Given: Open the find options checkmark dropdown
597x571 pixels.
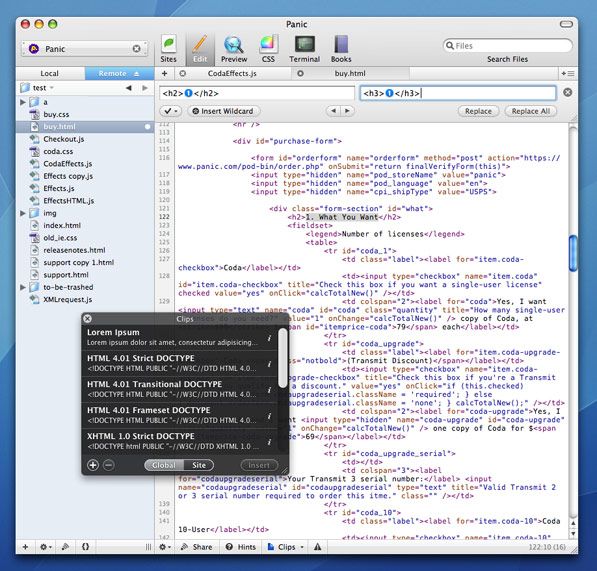Looking at the screenshot, I should 171,111.
